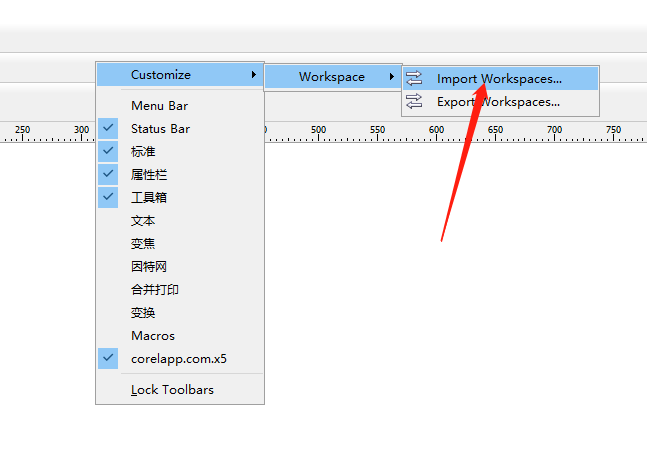Uncheck the corelapp.com.x5 toolbar

[180, 359]
